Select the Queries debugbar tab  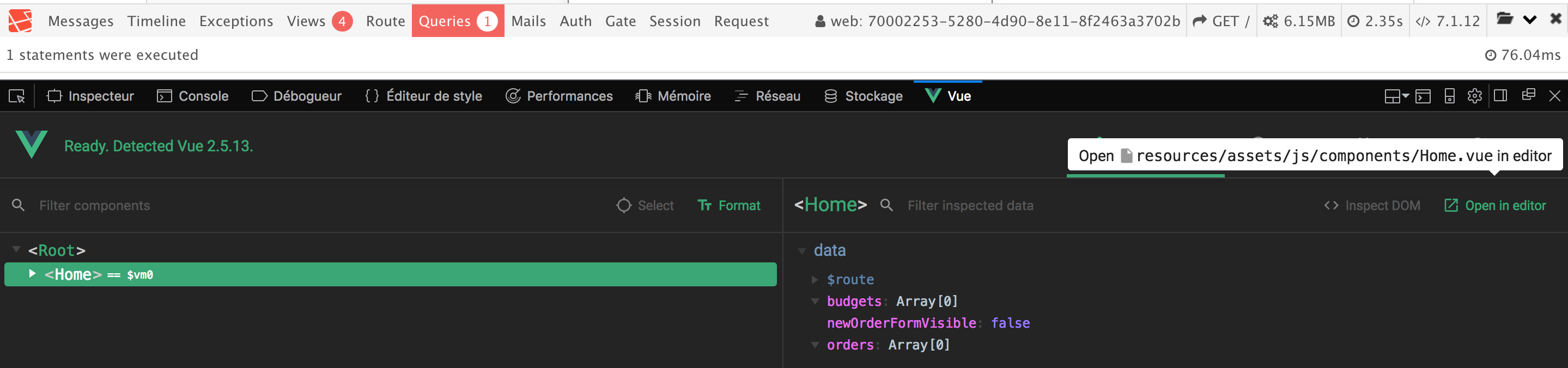click(458, 21)
